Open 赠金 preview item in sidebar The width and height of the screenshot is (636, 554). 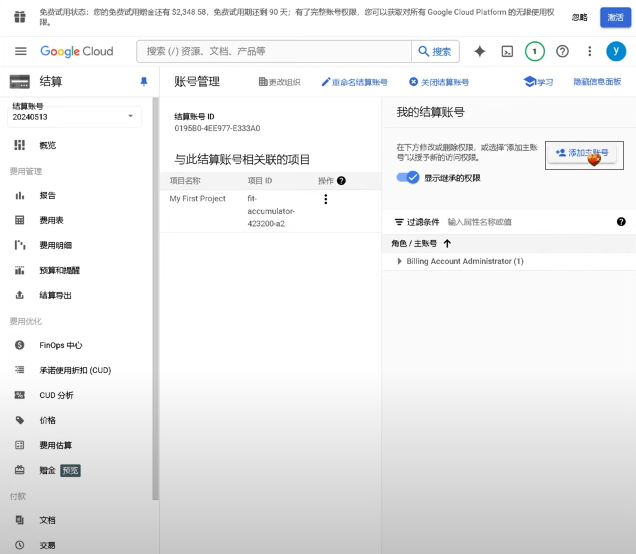coord(60,470)
